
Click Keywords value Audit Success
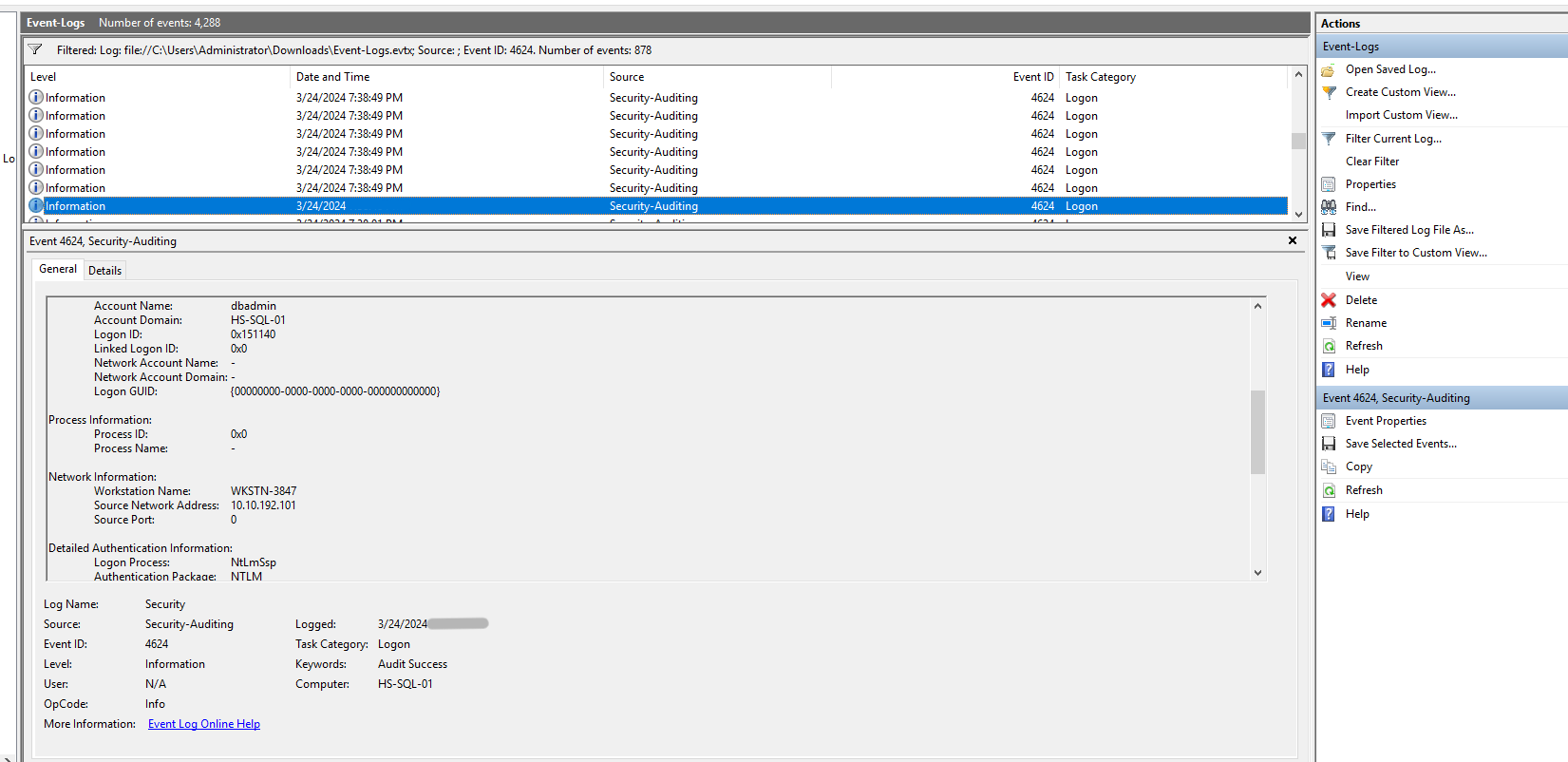tap(412, 664)
